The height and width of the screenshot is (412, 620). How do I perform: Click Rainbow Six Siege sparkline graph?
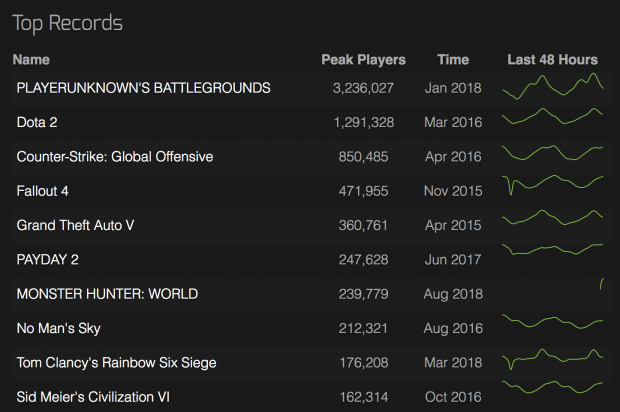click(x=553, y=359)
